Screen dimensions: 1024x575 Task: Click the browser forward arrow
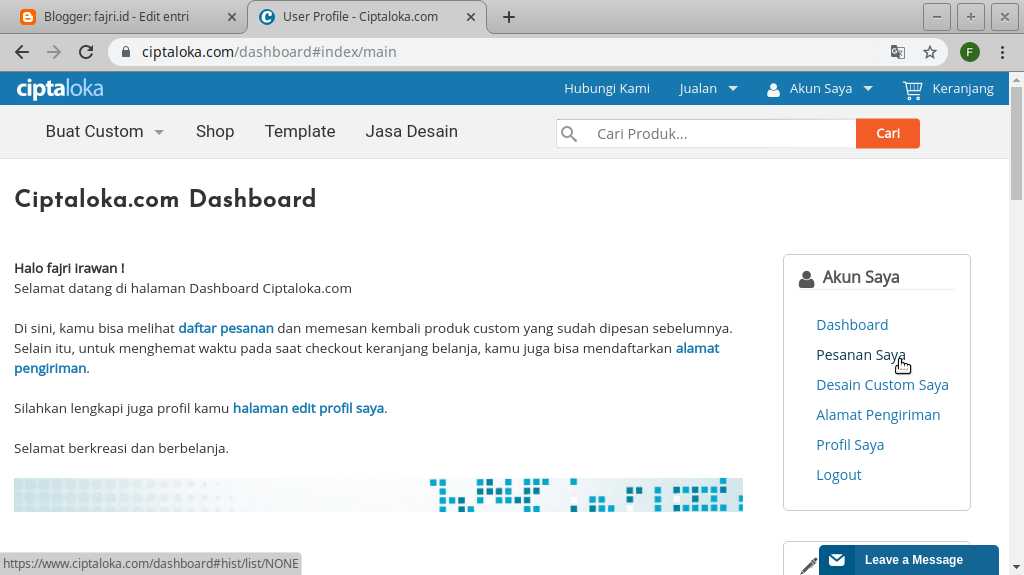point(54,52)
